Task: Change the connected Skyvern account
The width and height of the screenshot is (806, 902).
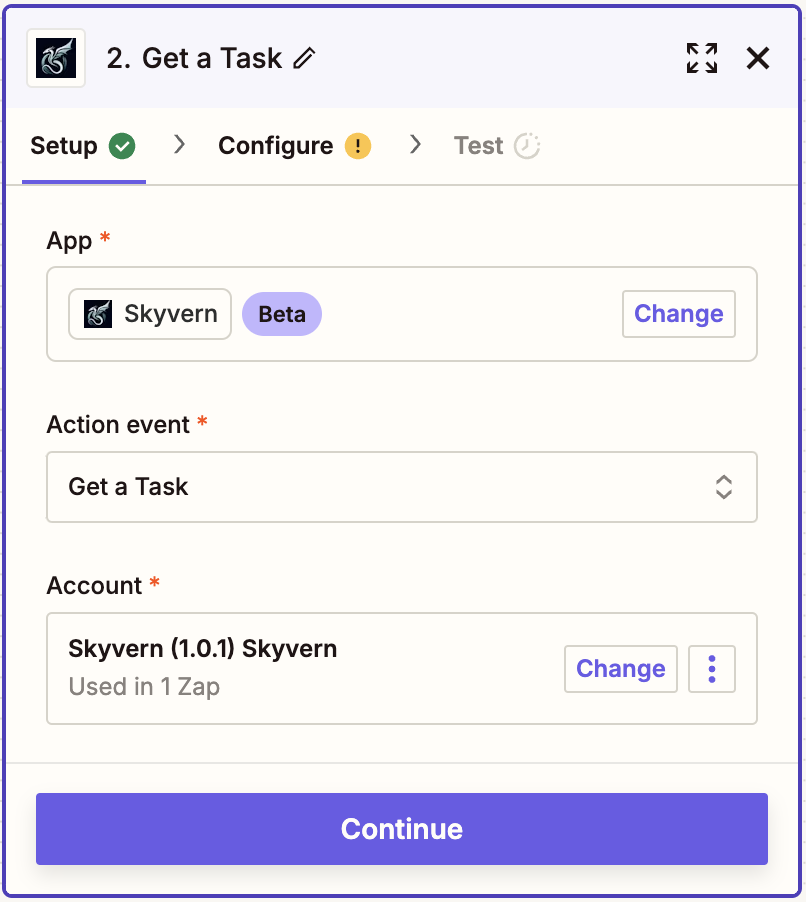Action: (x=620, y=669)
